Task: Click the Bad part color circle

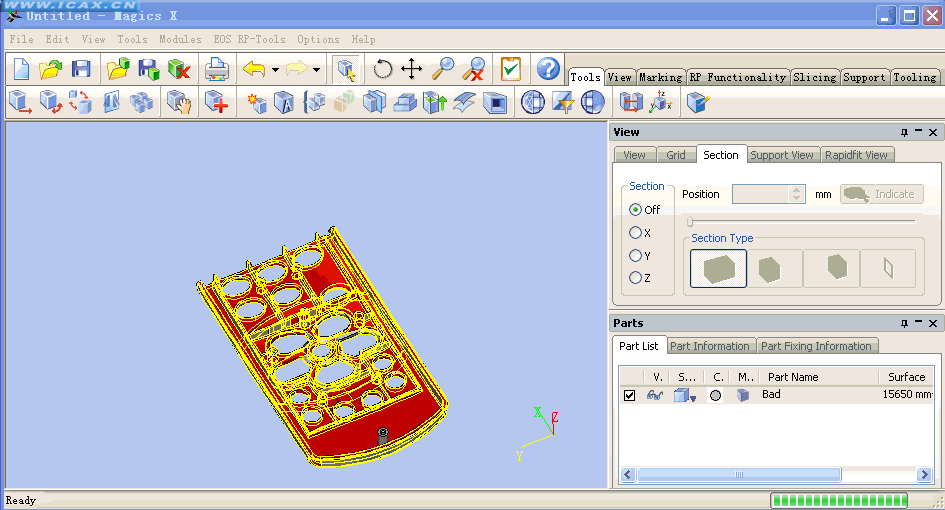Action: [x=715, y=395]
